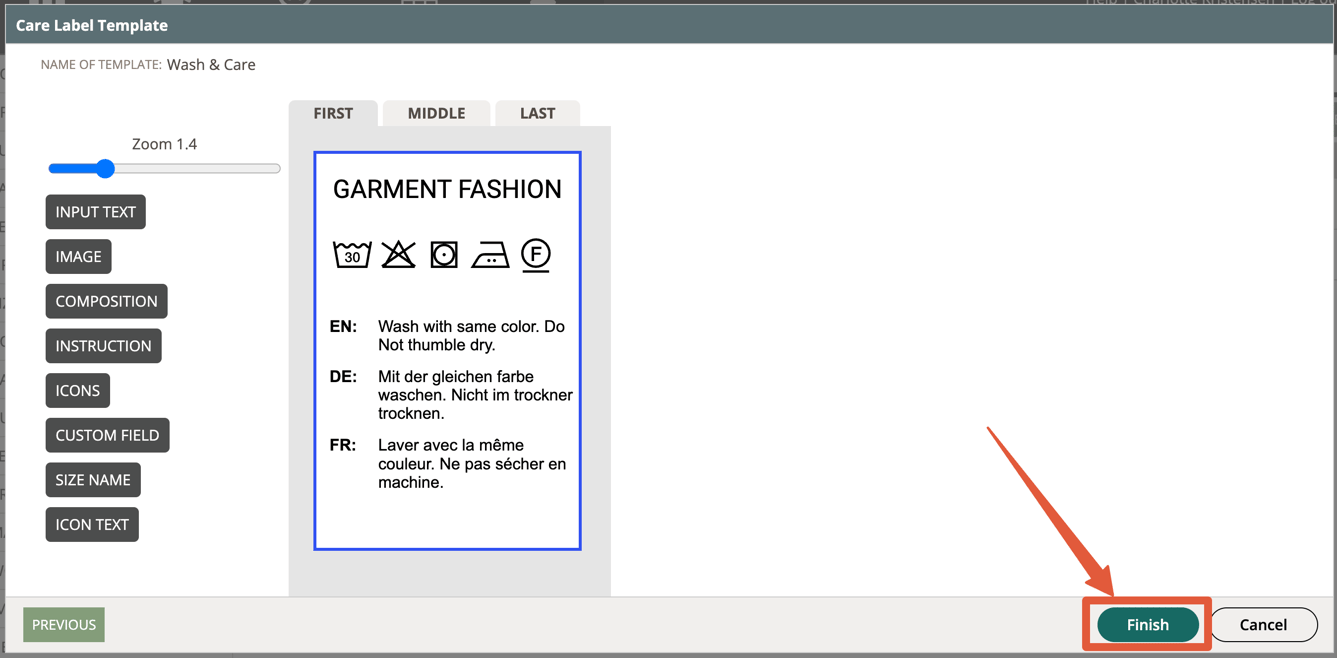Image resolution: width=1337 pixels, height=658 pixels.
Task: Select the do-not-bleach triangle symbol
Action: coord(398,254)
